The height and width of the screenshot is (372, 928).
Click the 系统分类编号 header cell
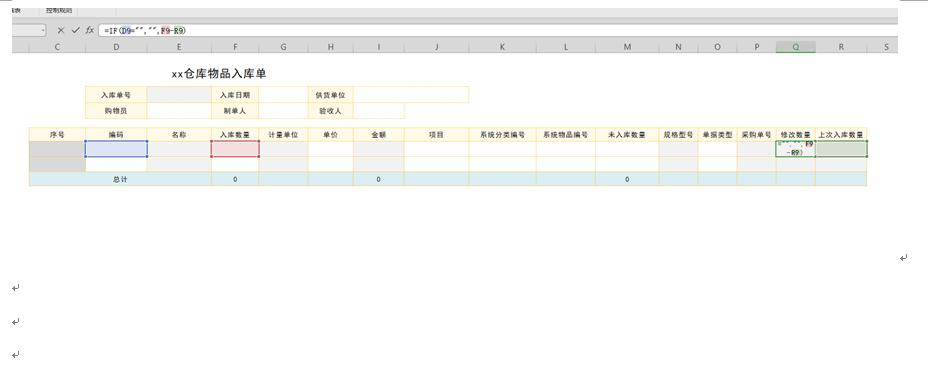502,134
